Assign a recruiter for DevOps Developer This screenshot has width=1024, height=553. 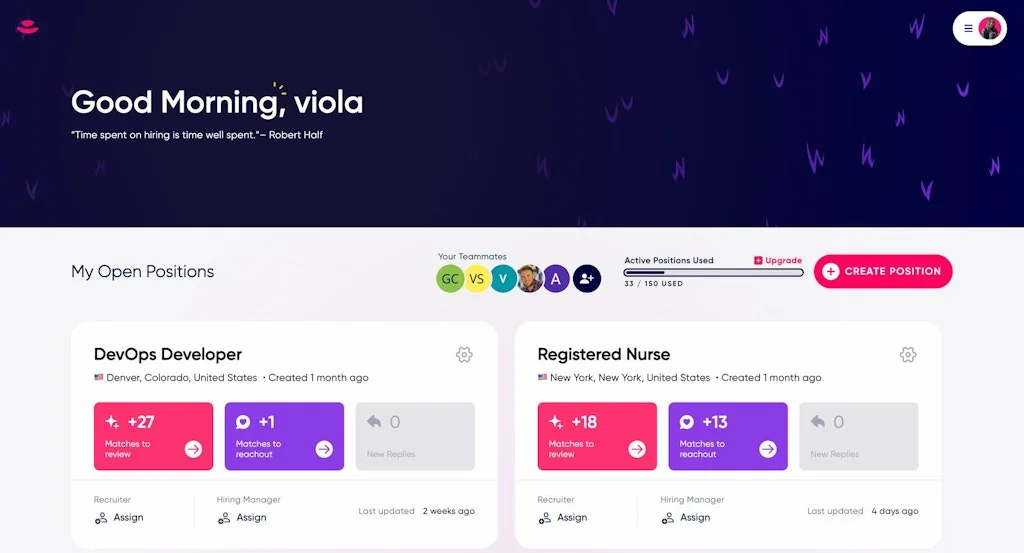[120, 518]
